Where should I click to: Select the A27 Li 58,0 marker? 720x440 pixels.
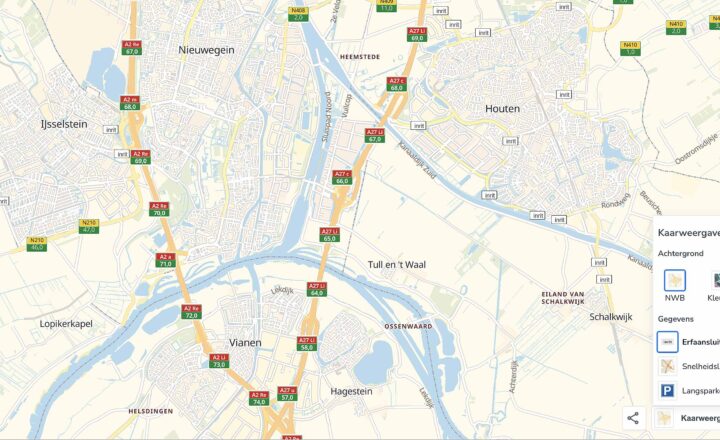click(307, 344)
